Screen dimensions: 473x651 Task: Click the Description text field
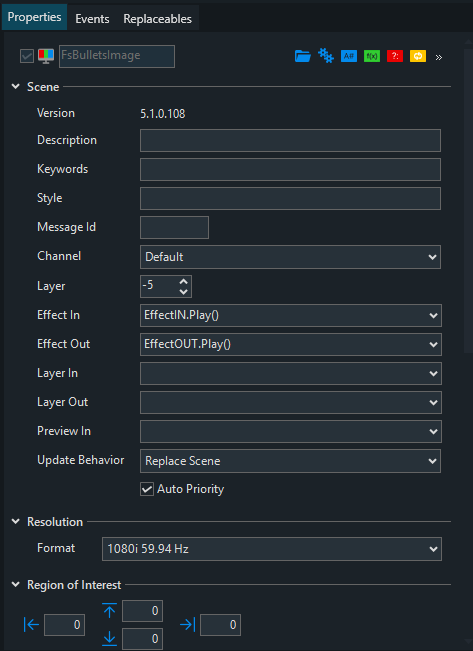[290, 140]
